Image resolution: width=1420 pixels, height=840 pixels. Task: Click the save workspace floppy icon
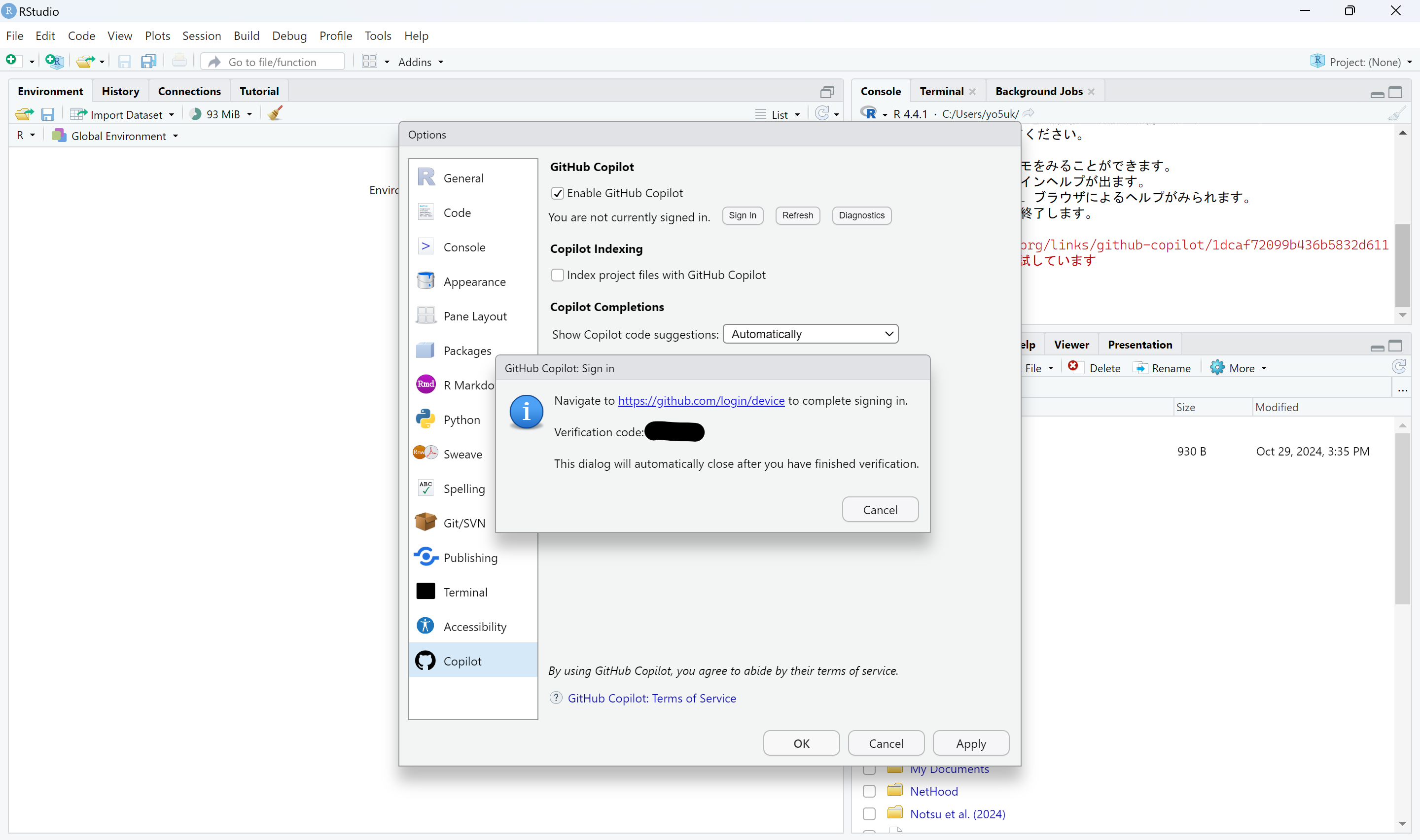click(47, 114)
